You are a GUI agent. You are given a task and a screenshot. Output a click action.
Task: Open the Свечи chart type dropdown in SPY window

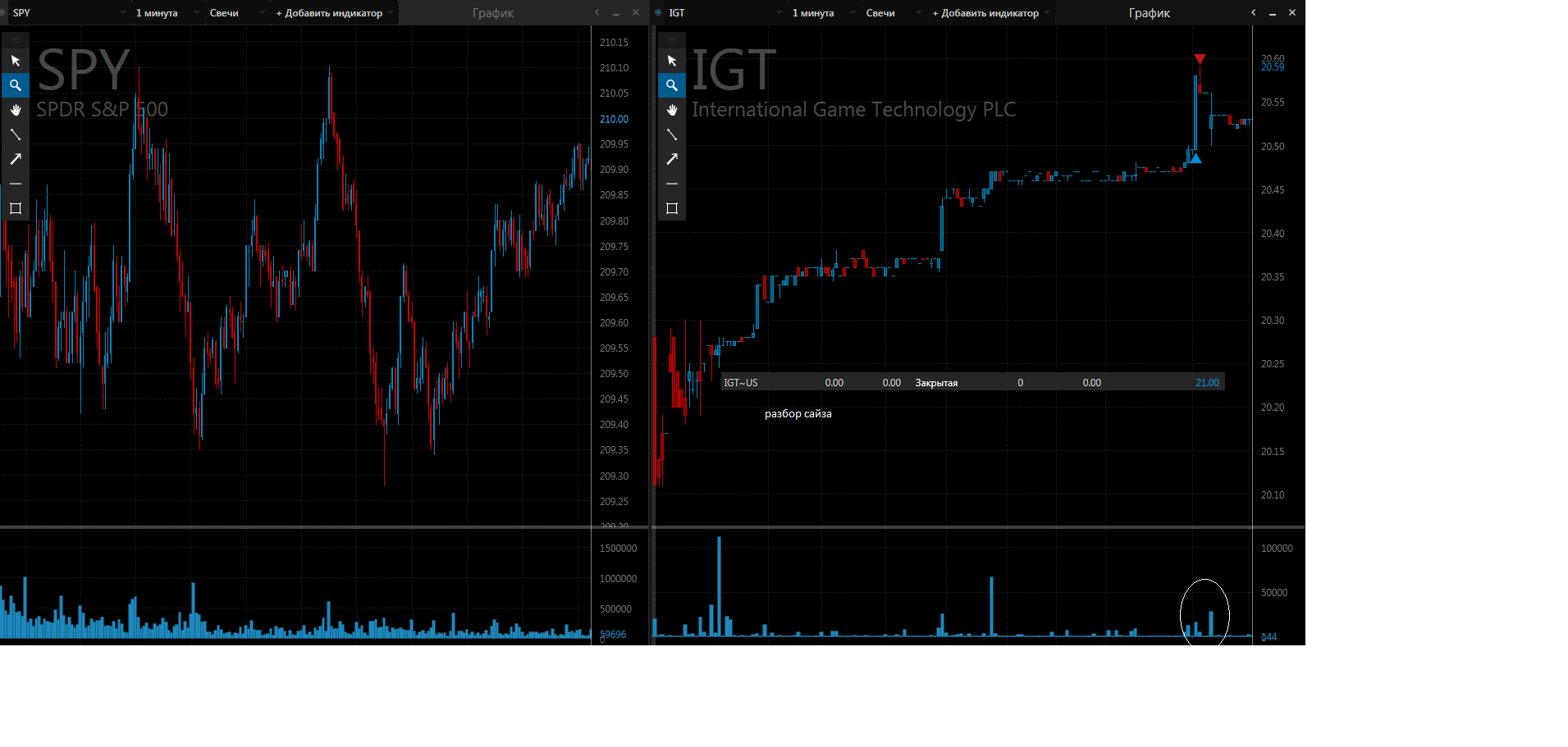coord(262,12)
